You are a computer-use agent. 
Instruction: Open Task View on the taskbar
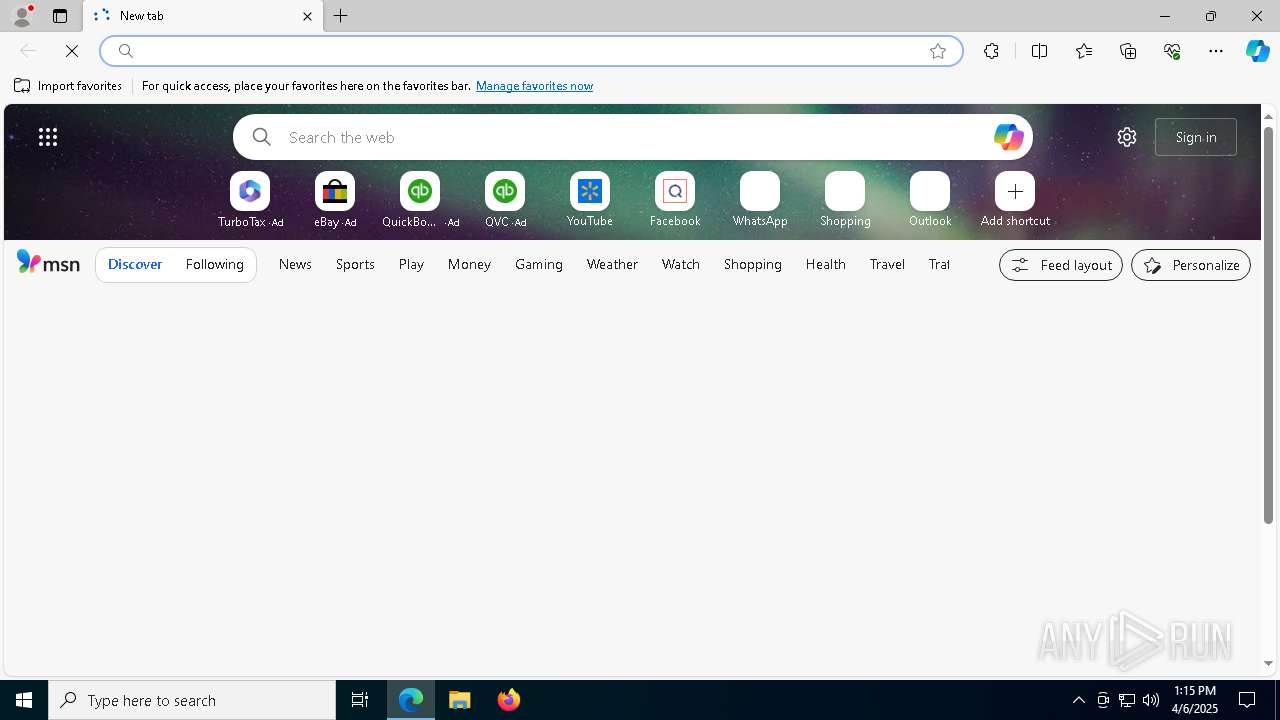pos(360,700)
